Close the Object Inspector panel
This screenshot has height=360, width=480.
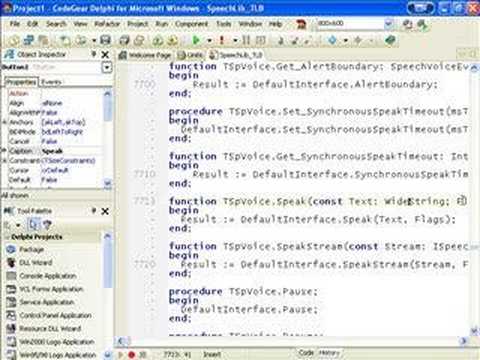pos(105,54)
